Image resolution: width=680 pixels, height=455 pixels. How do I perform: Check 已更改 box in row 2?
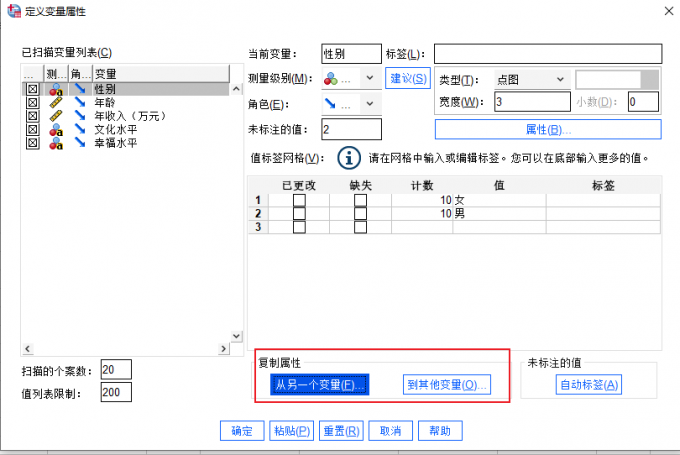(299, 213)
